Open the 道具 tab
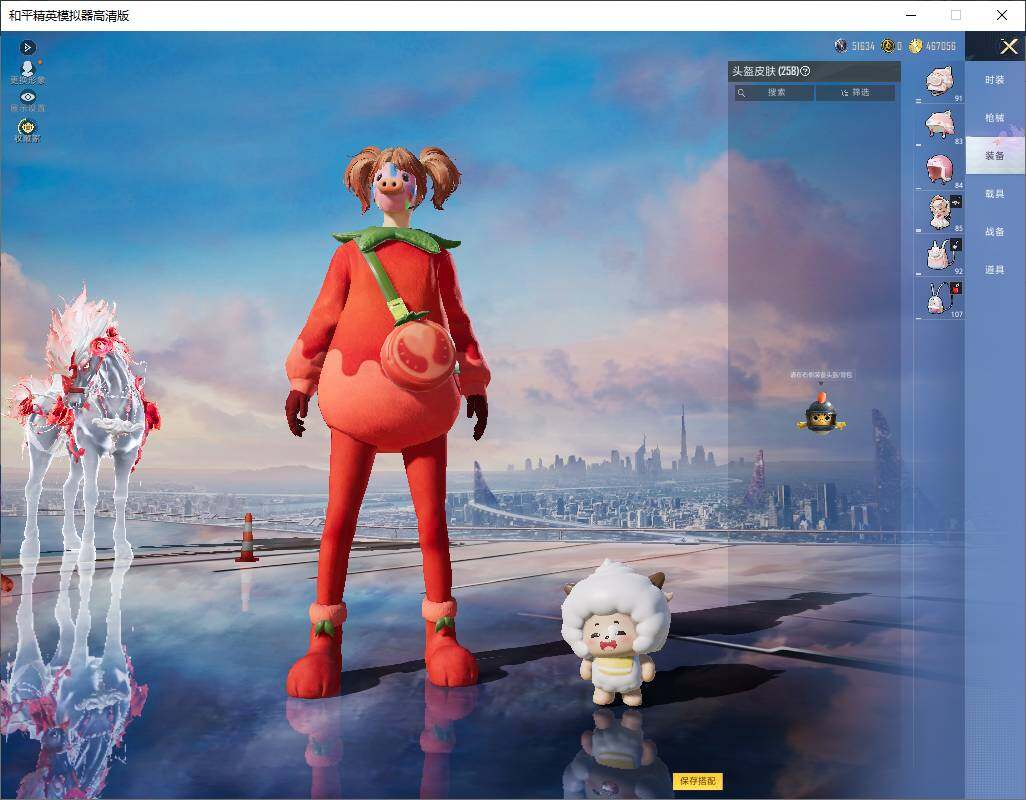This screenshot has width=1026, height=800. point(995,270)
